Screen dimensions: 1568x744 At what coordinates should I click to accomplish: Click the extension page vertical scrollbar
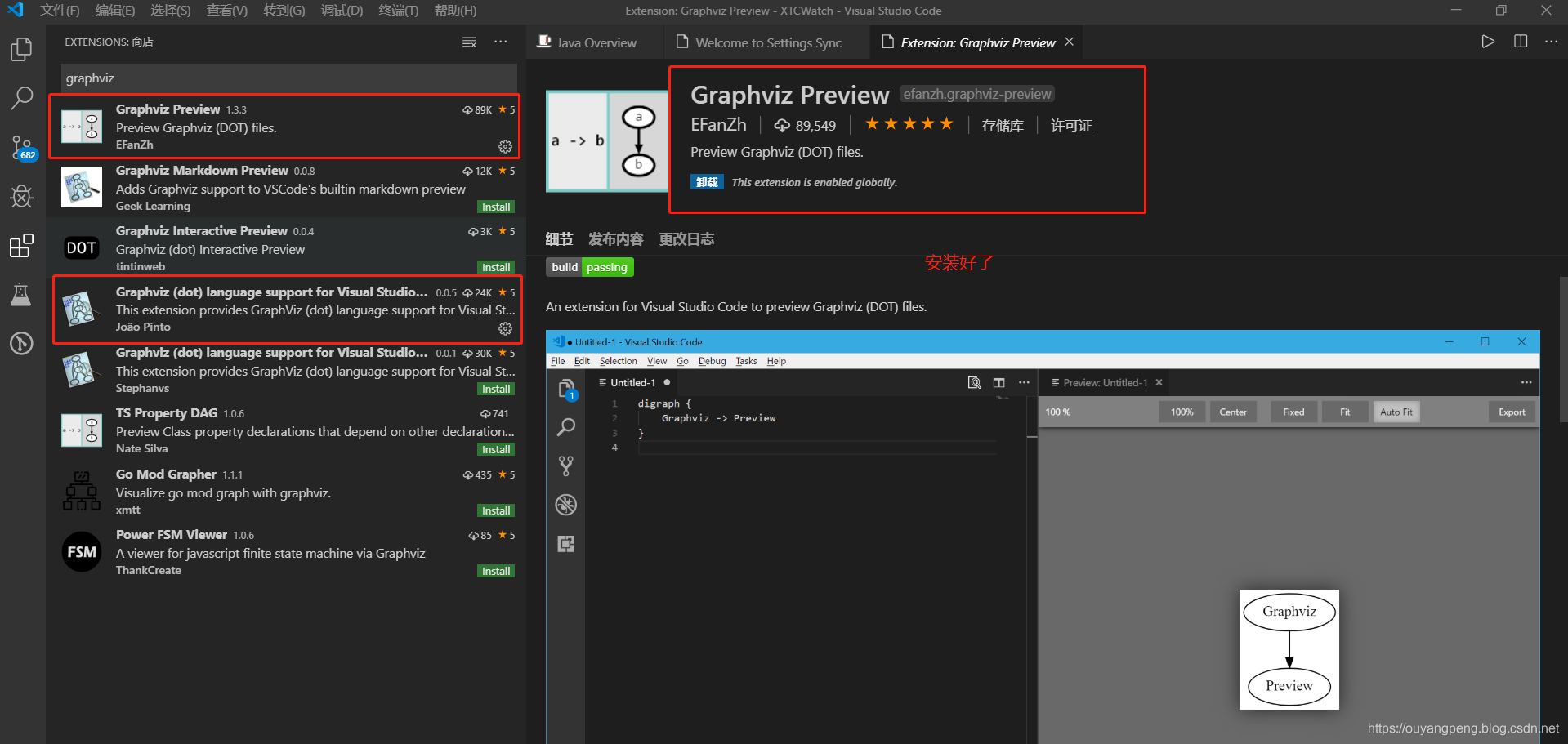1563,351
